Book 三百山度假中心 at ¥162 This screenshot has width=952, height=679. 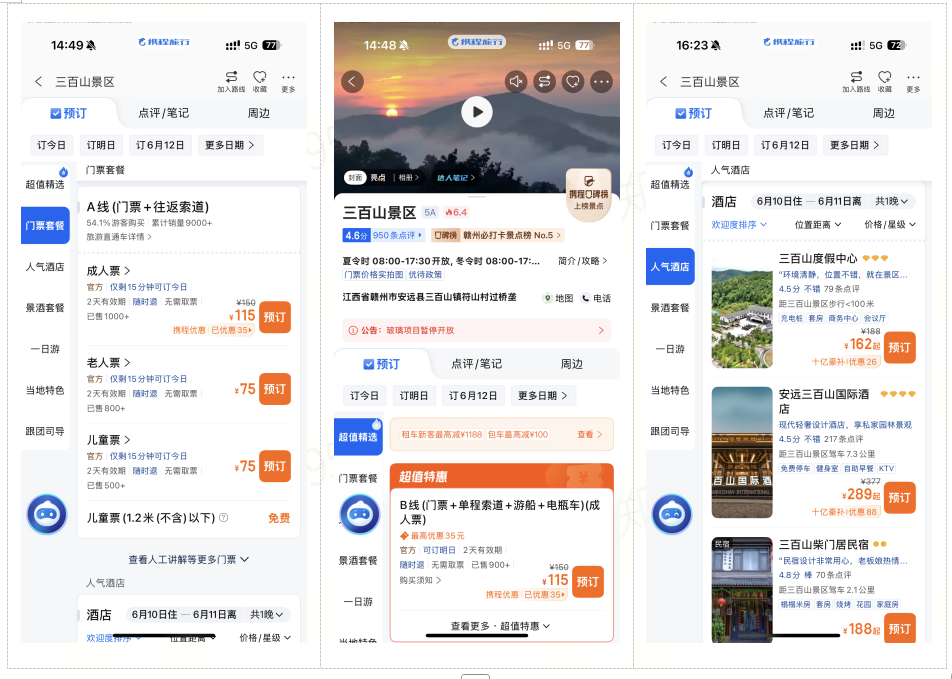(900, 347)
